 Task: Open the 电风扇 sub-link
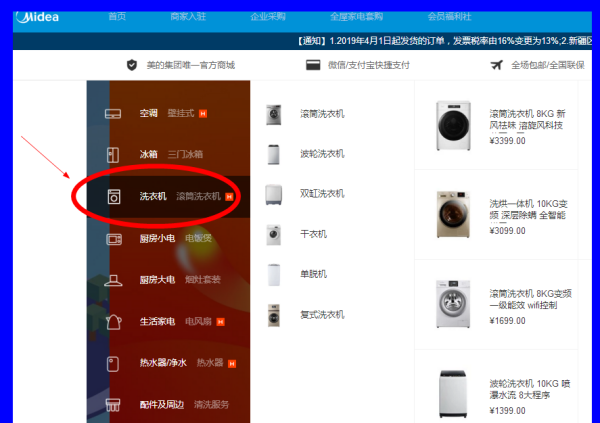pos(199,321)
